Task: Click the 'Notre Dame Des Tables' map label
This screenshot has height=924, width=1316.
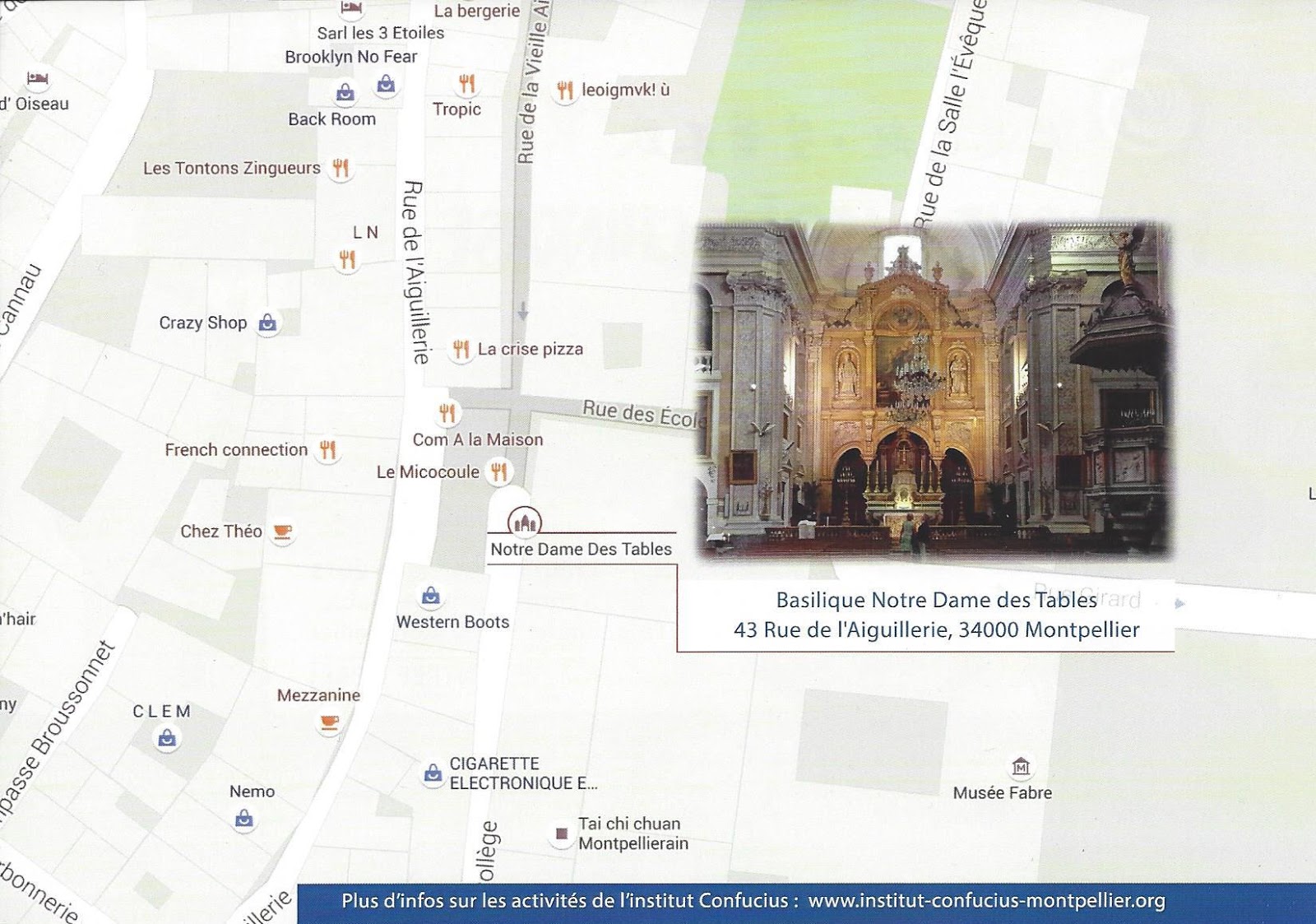Action: coord(582,549)
